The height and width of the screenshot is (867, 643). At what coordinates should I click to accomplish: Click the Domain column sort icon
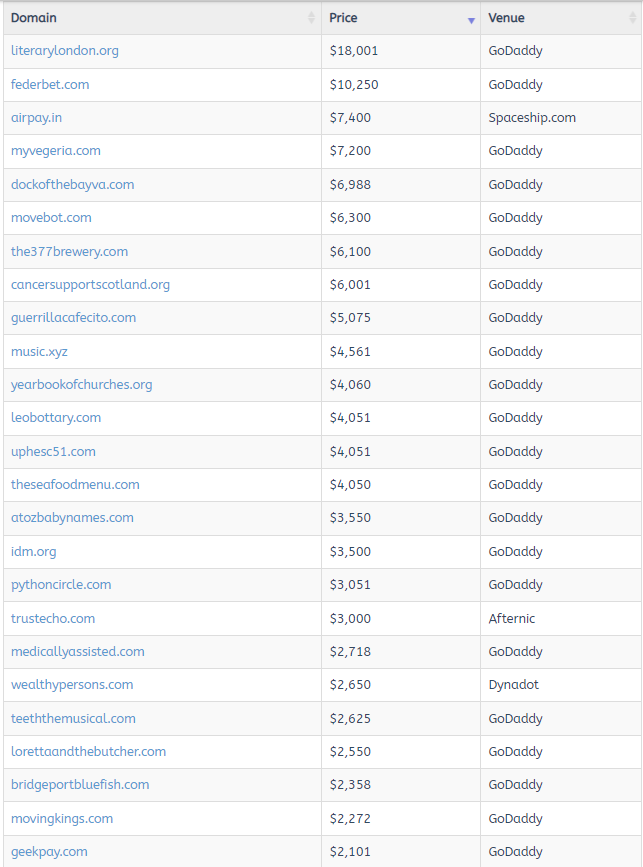pyautogui.click(x=311, y=18)
